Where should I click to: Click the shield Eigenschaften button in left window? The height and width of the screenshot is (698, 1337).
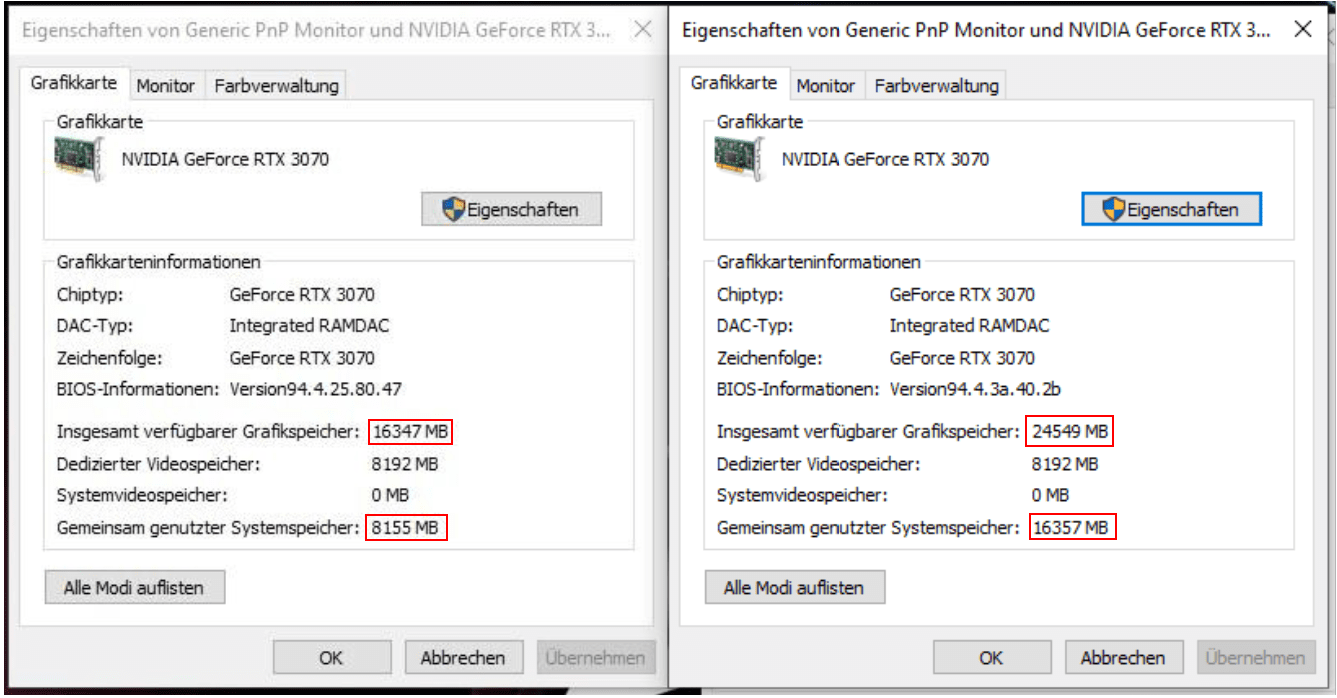512,210
